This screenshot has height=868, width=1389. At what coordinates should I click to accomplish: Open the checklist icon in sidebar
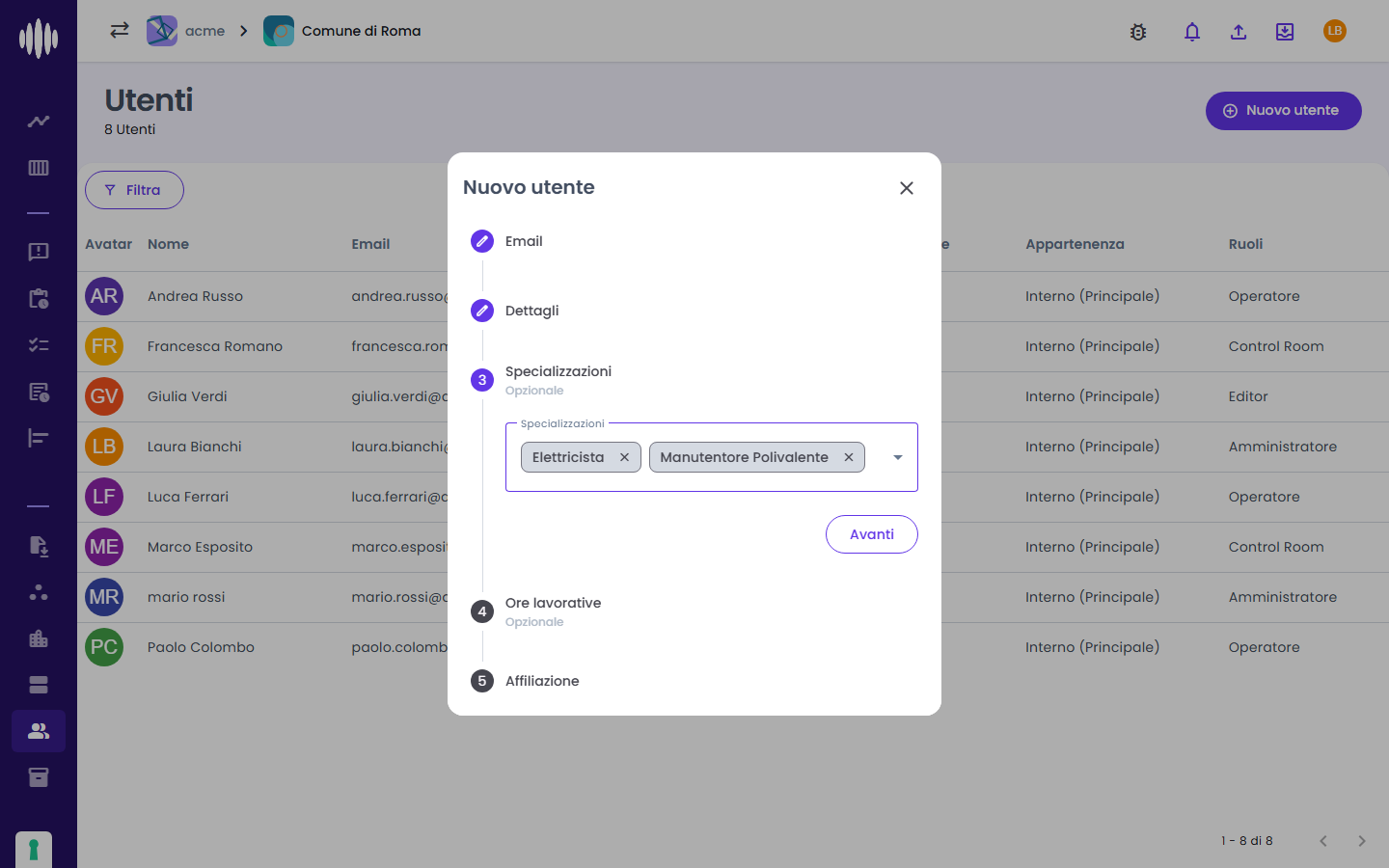(39, 345)
